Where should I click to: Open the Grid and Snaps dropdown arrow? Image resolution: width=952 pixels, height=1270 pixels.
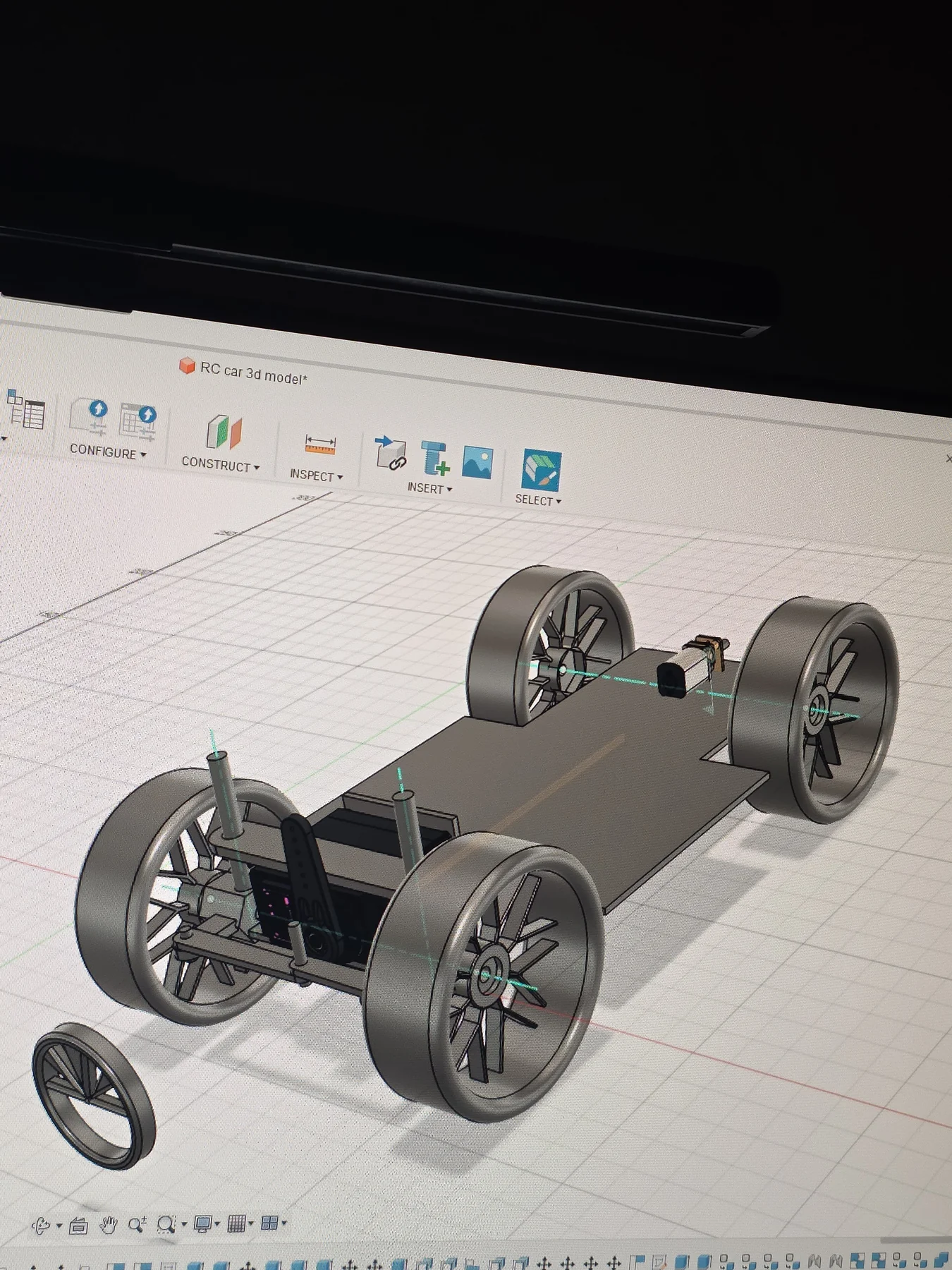(251, 1223)
